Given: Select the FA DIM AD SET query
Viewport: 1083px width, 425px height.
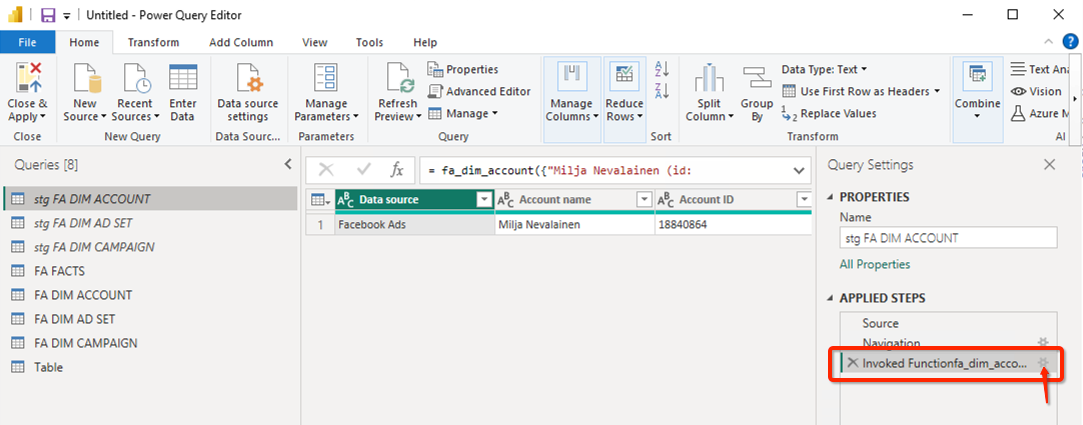Looking at the screenshot, I should (x=150, y=319).
